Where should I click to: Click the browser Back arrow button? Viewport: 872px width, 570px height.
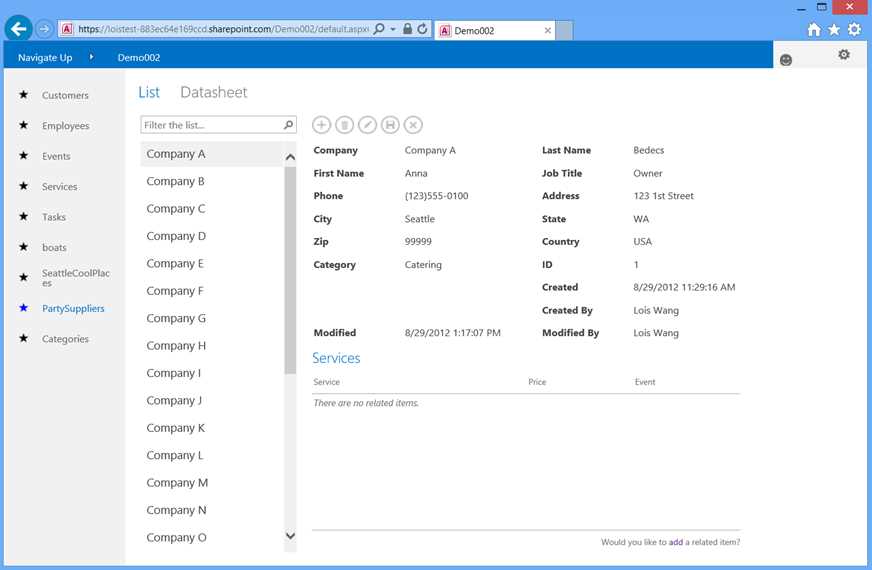pyautogui.click(x=18, y=28)
